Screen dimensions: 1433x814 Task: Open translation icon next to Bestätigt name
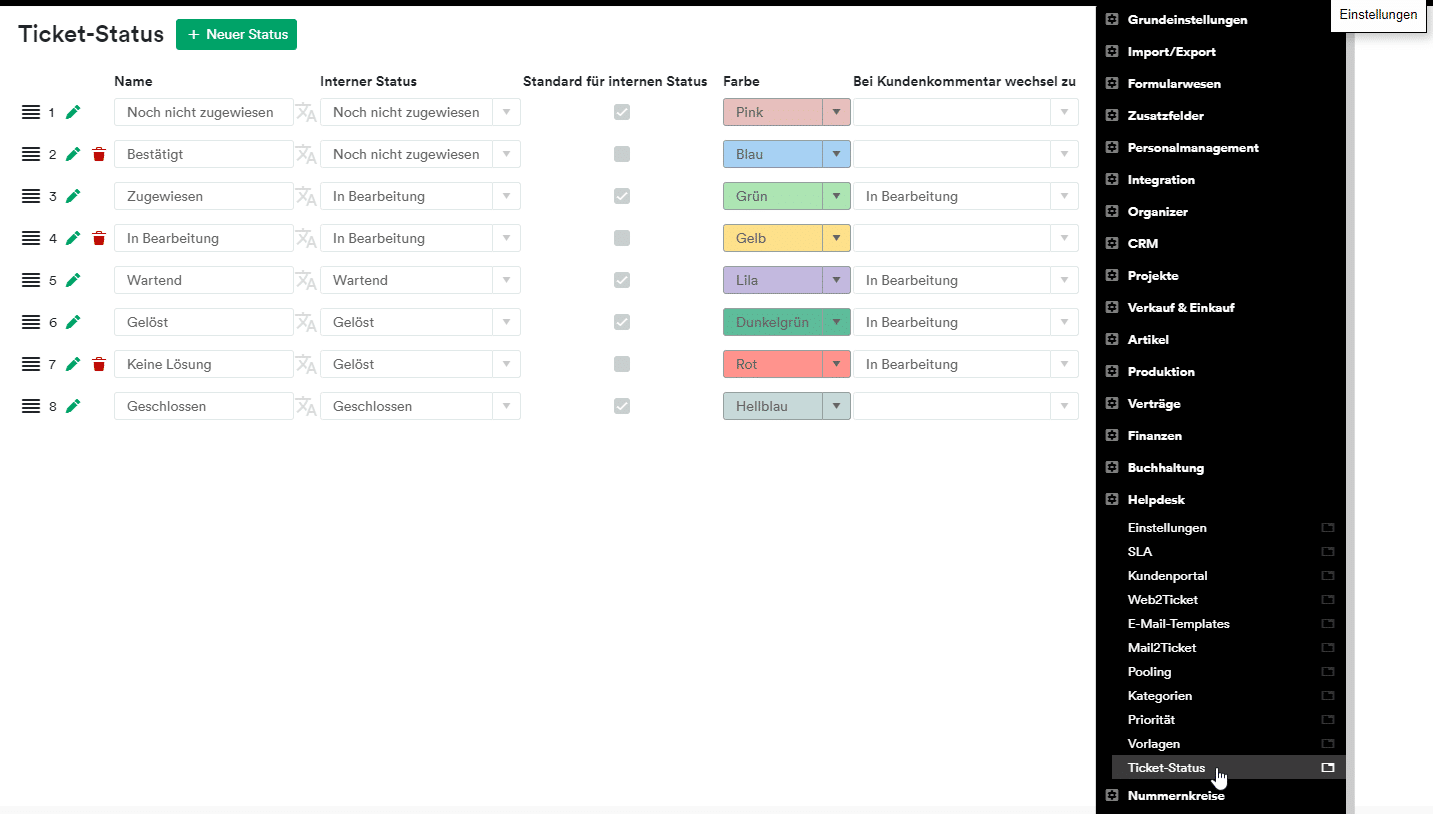coord(306,154)
